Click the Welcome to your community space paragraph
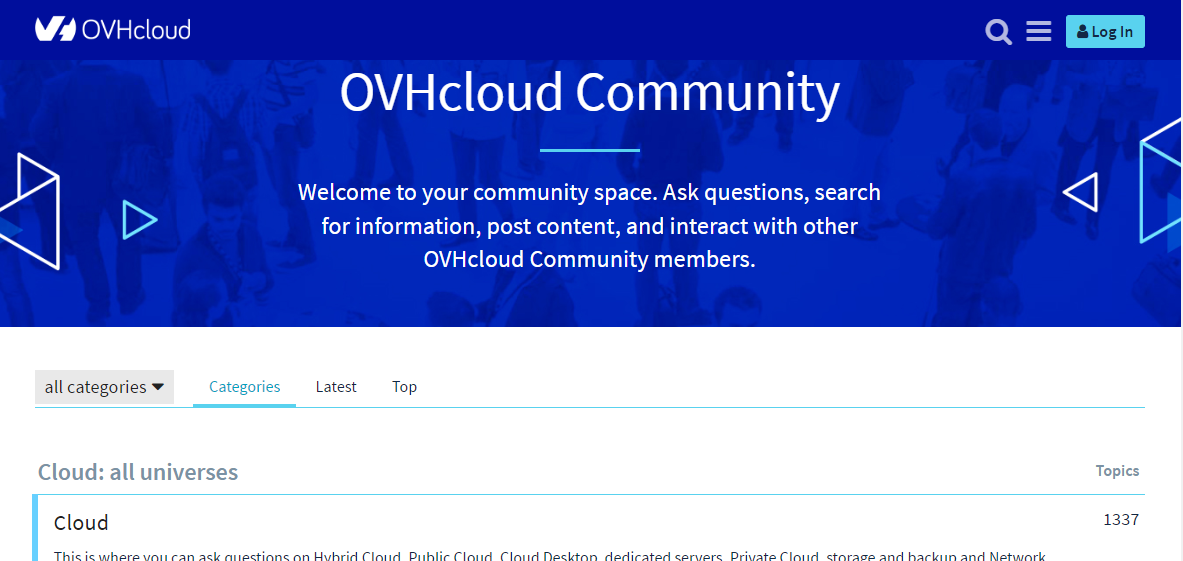Viewport: 1183px width, 561px height. point(589,226)
